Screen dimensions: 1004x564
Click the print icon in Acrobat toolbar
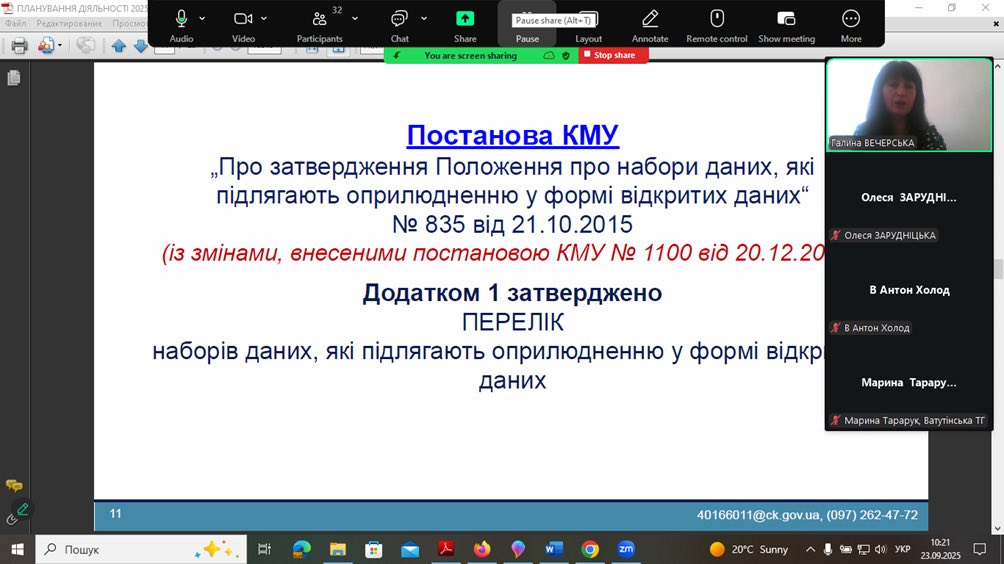19,45
